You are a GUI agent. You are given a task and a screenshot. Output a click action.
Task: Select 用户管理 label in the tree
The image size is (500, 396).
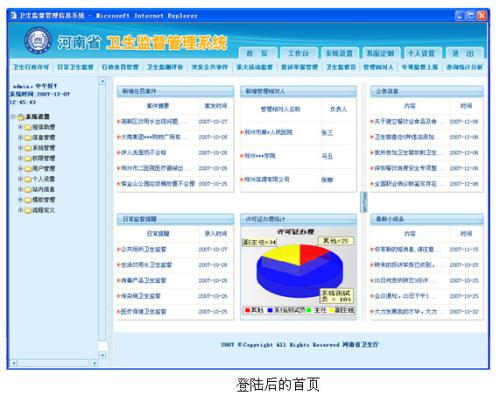[x=44, y=169]
